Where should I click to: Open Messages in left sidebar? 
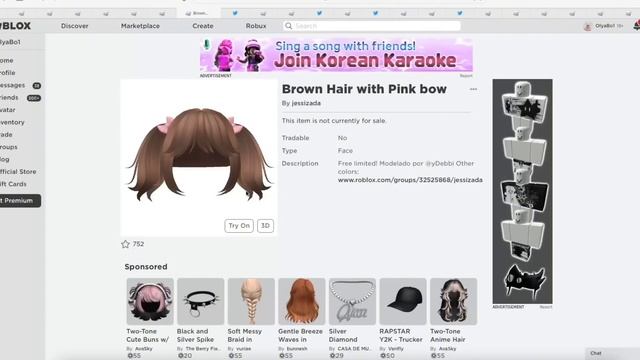(12, 85)
